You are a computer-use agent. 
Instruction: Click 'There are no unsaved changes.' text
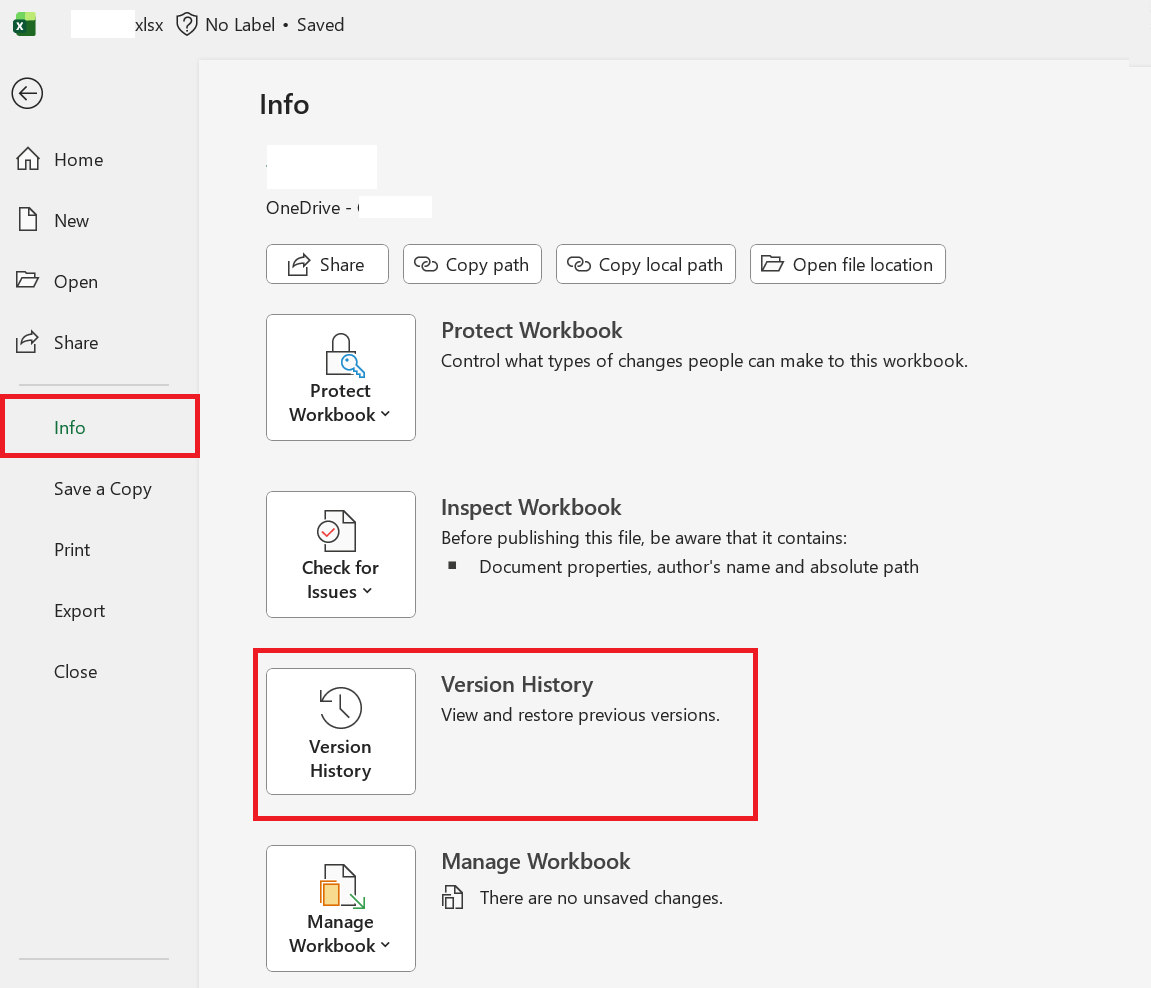tap(601, 898)
